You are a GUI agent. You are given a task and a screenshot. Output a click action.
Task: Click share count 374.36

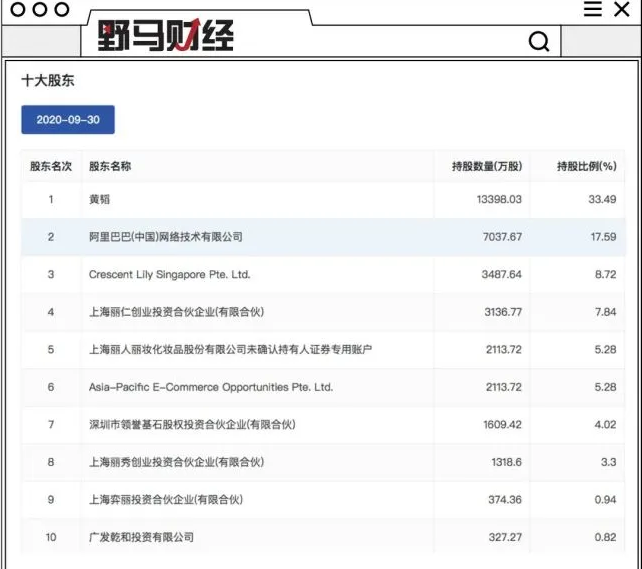click(505, 499)
